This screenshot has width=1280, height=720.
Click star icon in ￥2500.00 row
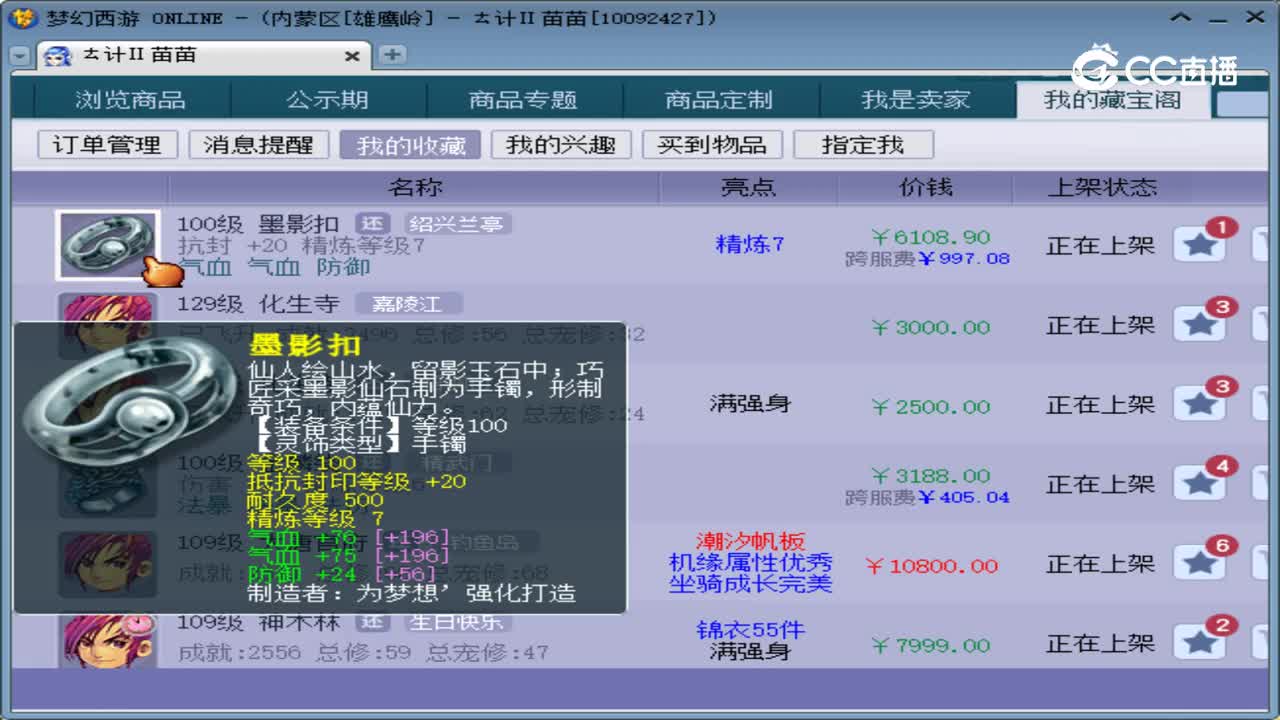(1199, 405)
